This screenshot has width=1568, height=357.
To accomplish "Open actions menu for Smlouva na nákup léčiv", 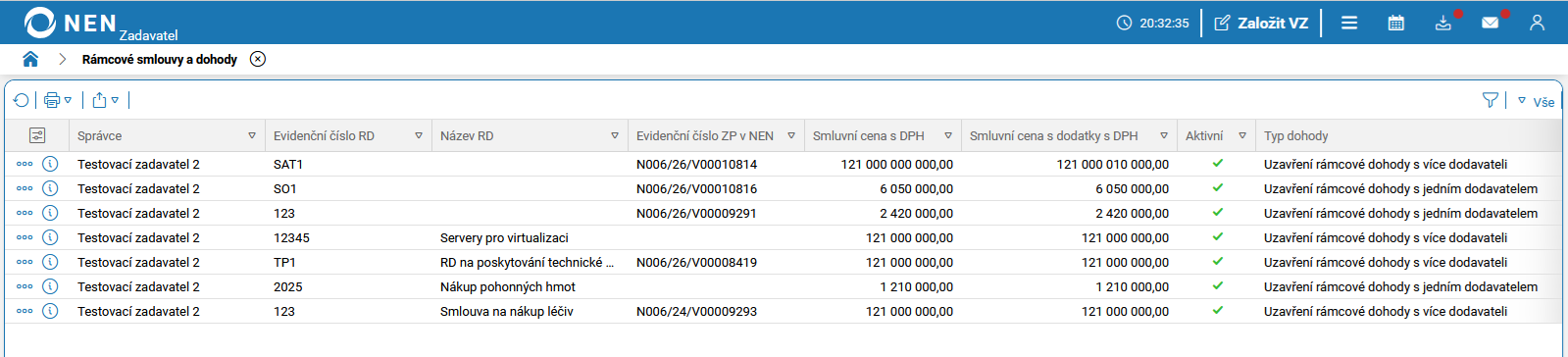I will point(25,311).
